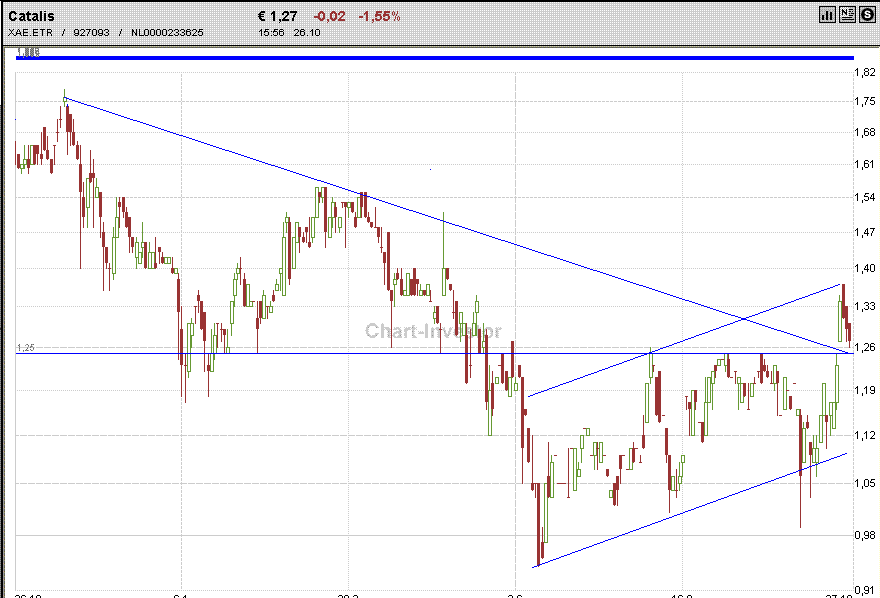This screenshot has width=880, height=598.
Task: Select the ISIN code NL0000233625
Action: [167, 33]
